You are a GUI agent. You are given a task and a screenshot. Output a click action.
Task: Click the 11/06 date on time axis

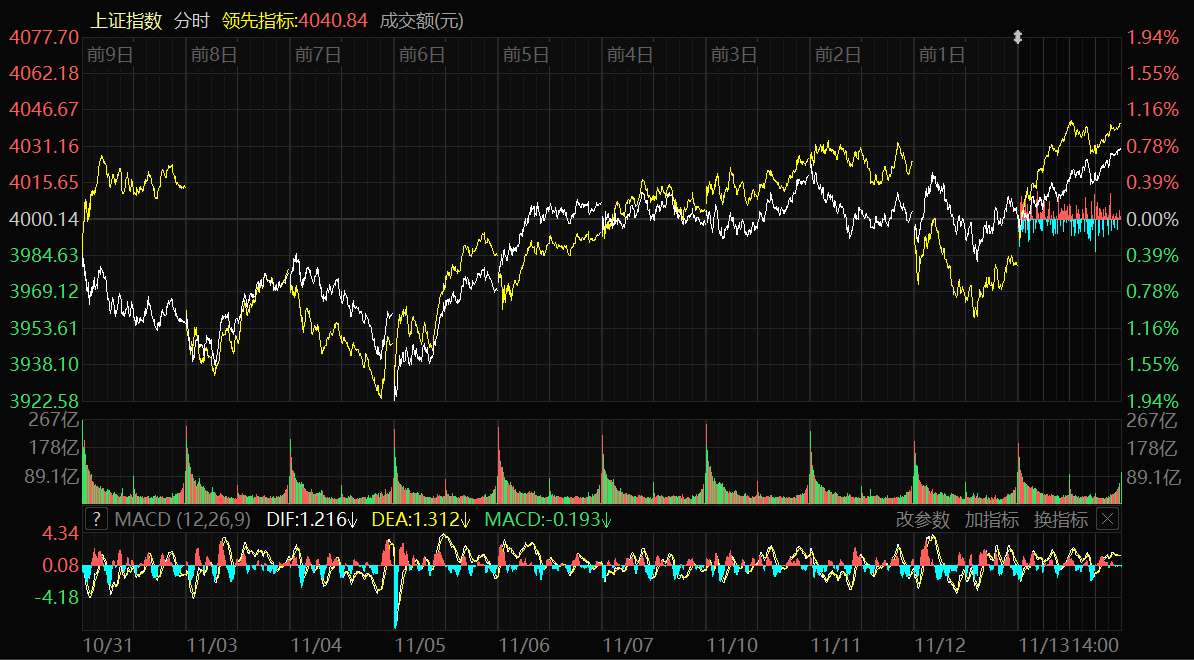click(x=525, y=646)
